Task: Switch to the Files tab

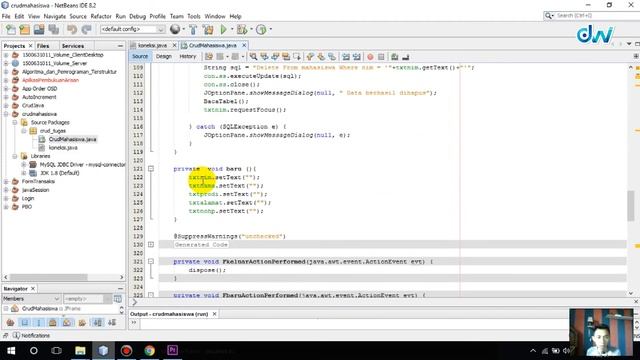Action: 43,46
